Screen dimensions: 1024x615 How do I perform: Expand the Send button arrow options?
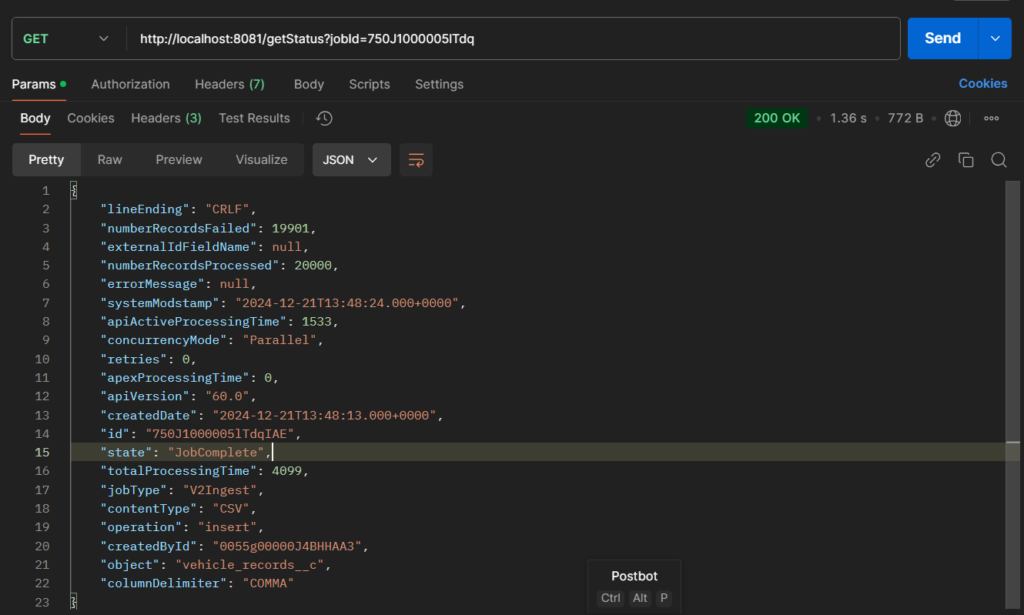pyautogui.click(x=994, y=38)
